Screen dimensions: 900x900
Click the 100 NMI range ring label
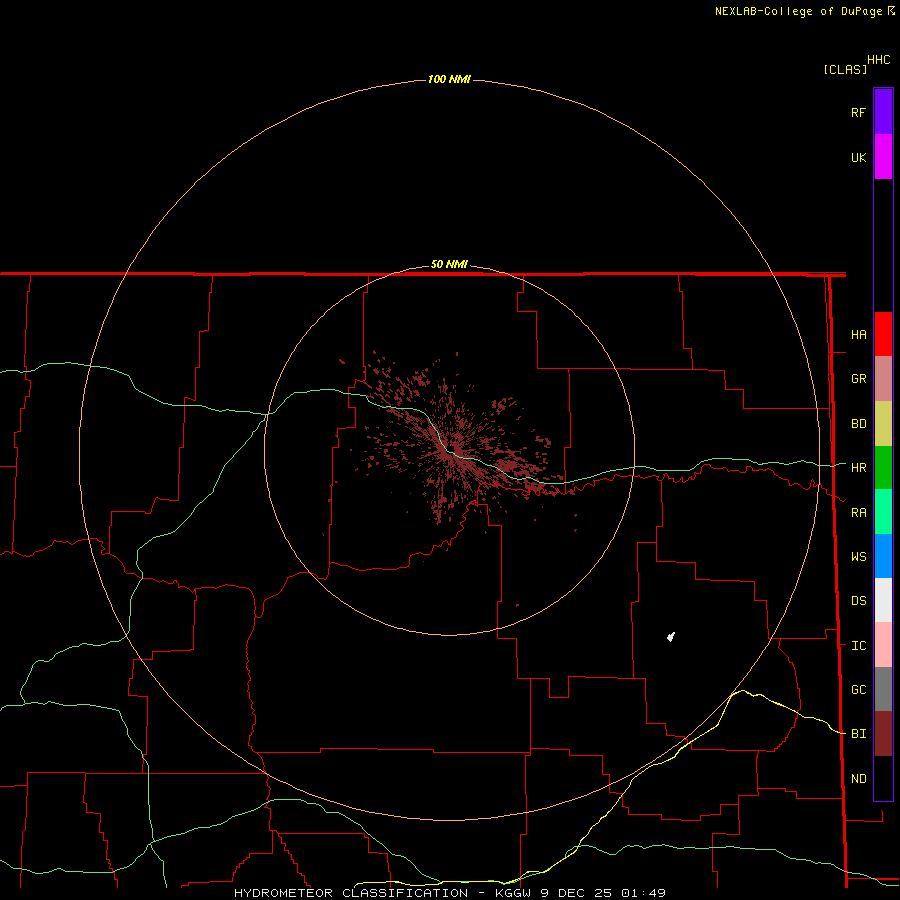tap(449, 79)
